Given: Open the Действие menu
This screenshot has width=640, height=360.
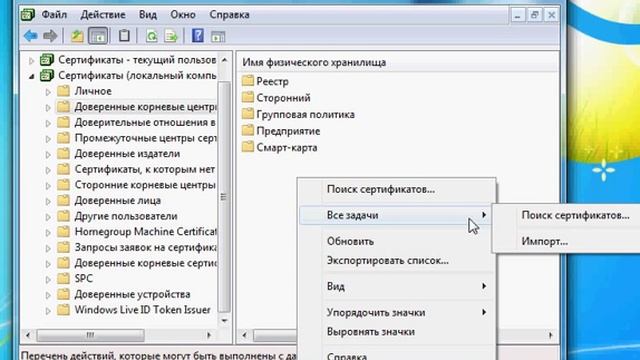Looking at the screenshot, I should click(102, 15).
